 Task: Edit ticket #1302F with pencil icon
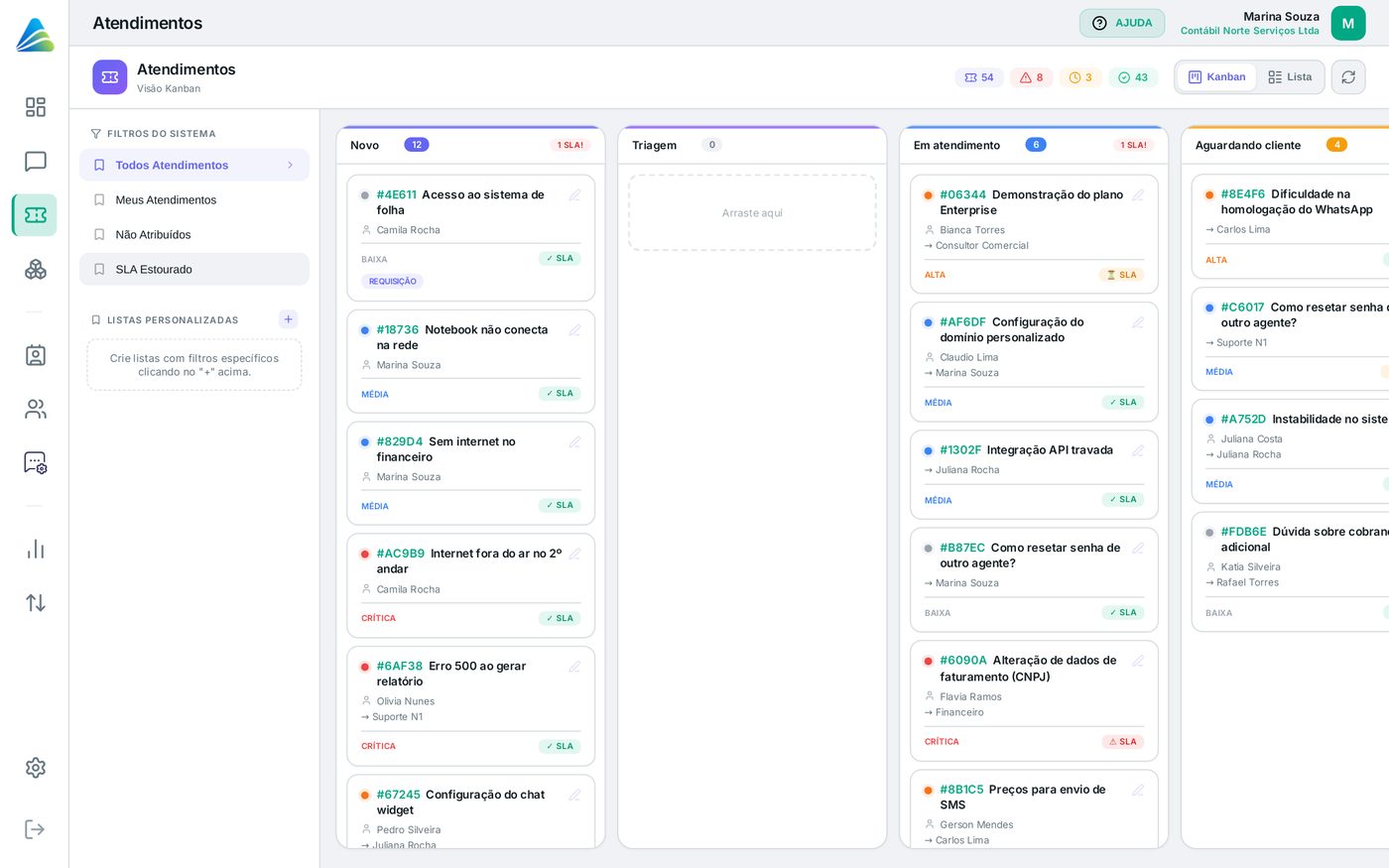1138,451
